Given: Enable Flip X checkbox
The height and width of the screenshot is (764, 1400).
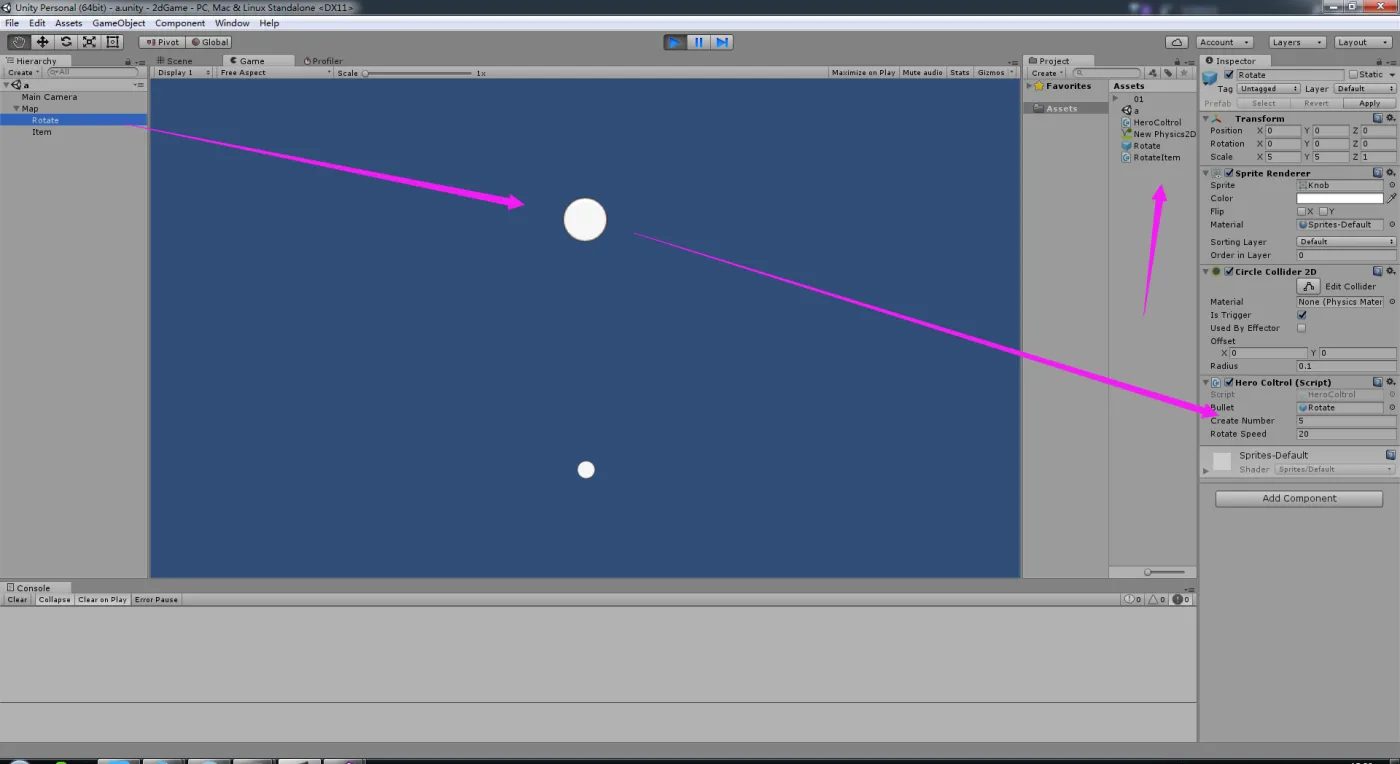Looking at the screenshot, I should pos(1301,211).
